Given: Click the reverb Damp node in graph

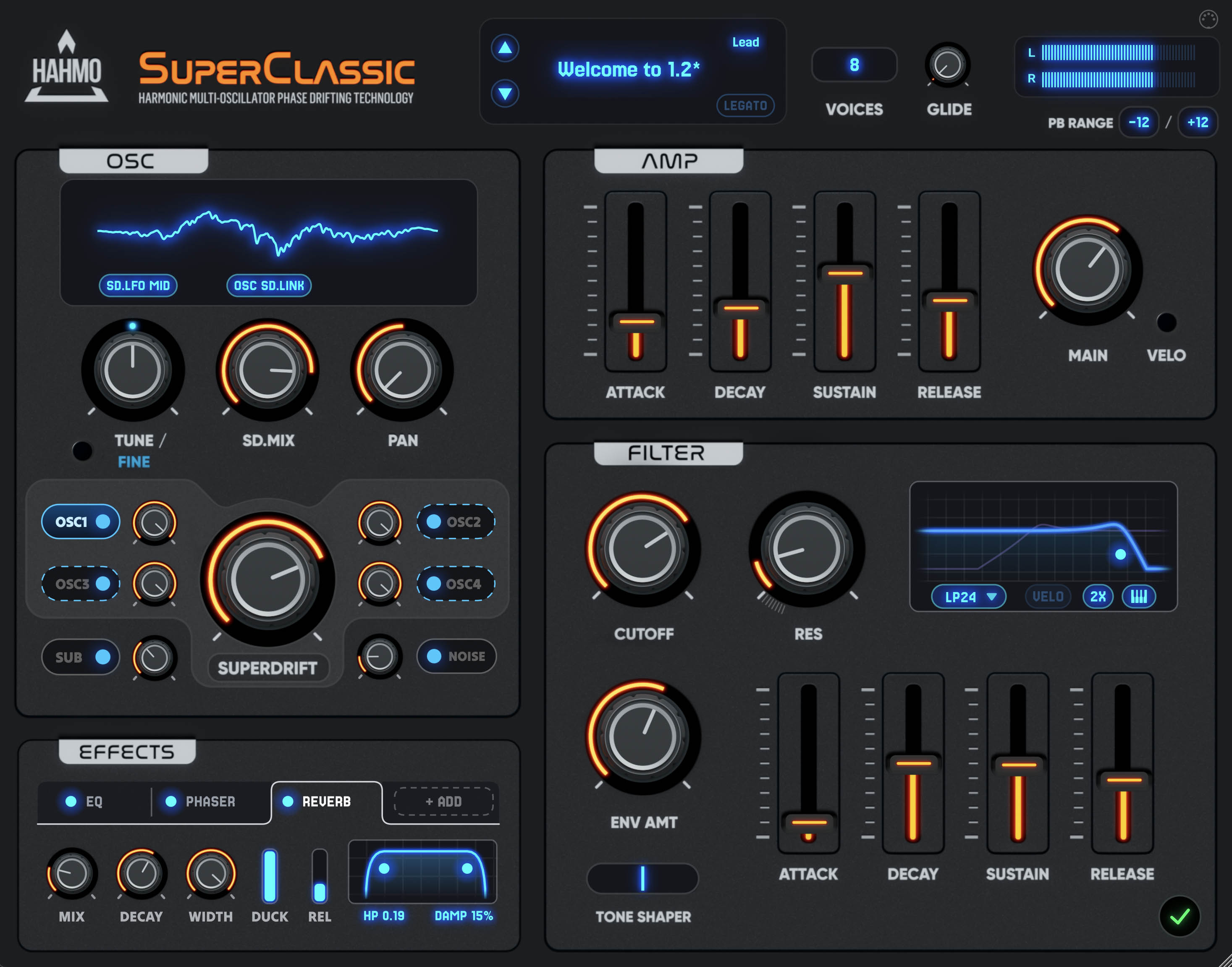Looking at the screenshot, I should click(x=467, y=868).
